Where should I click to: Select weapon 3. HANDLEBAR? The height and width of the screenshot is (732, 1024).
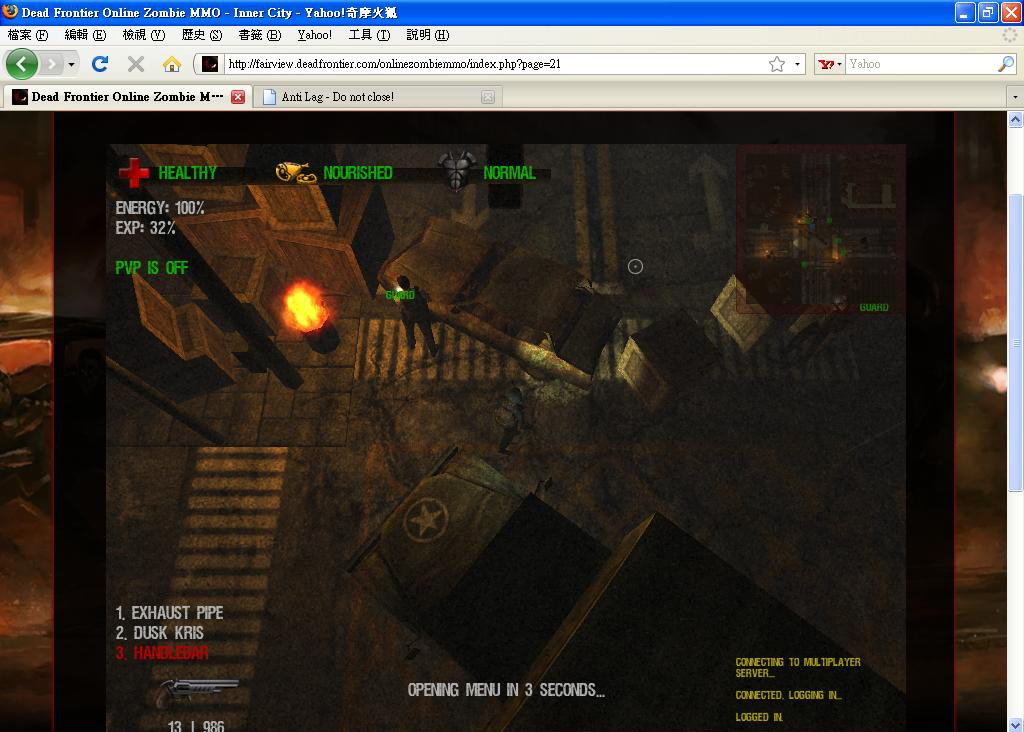click(162, 653)
